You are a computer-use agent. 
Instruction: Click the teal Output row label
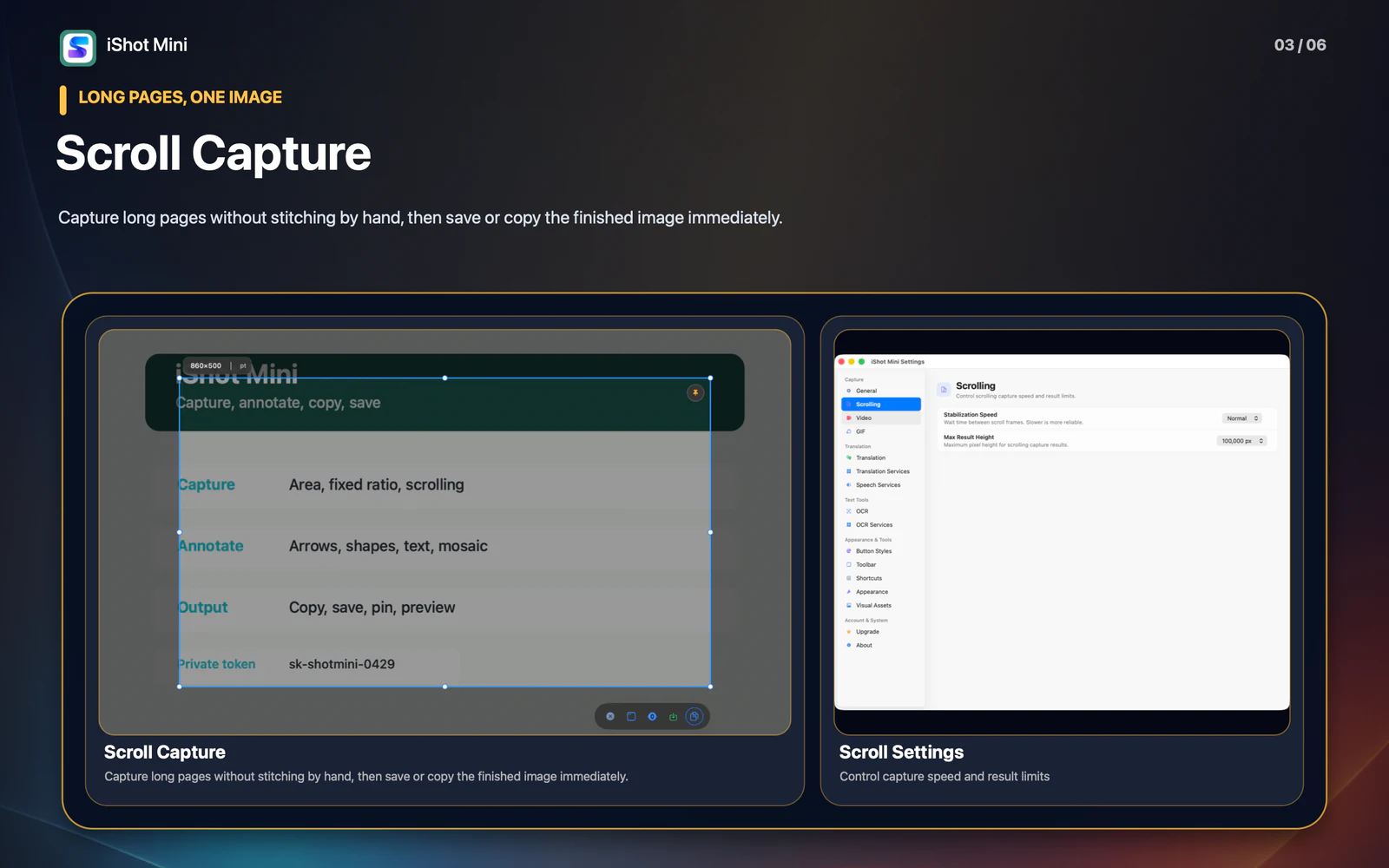tap(203, 608)
